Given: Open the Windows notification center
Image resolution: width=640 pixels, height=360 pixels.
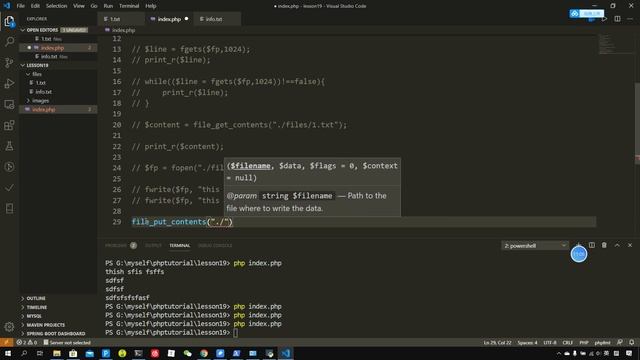Looking at the screenshot, I should click(629, 353).
